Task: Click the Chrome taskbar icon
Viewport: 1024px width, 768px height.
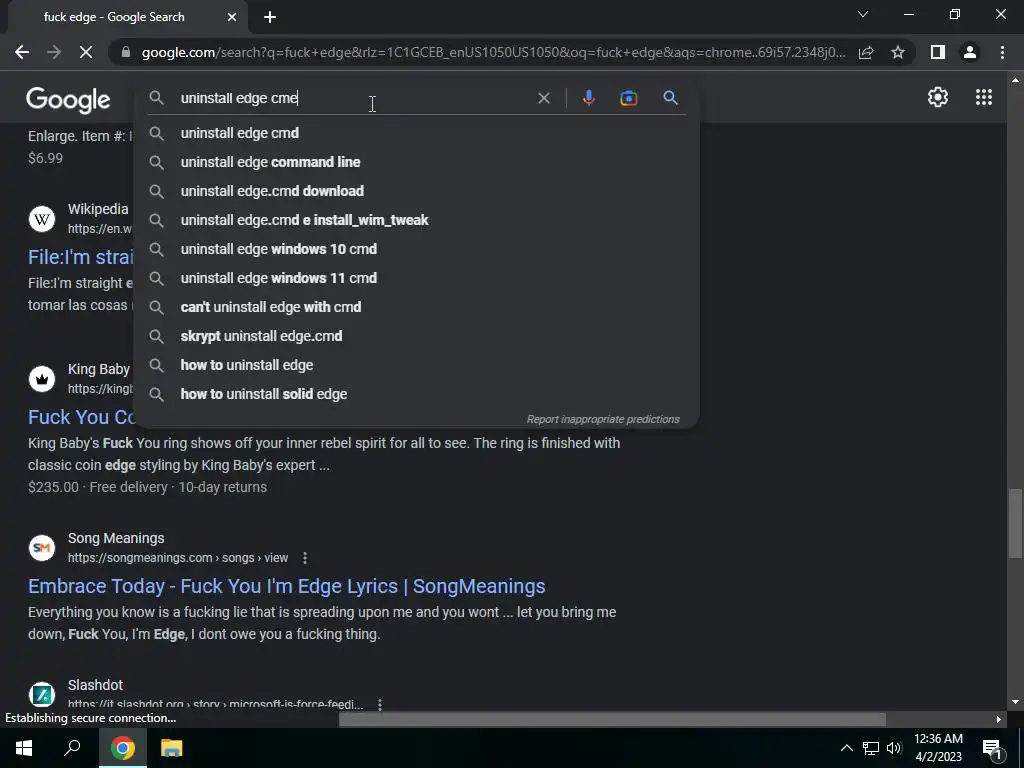Action: [122, 748]
